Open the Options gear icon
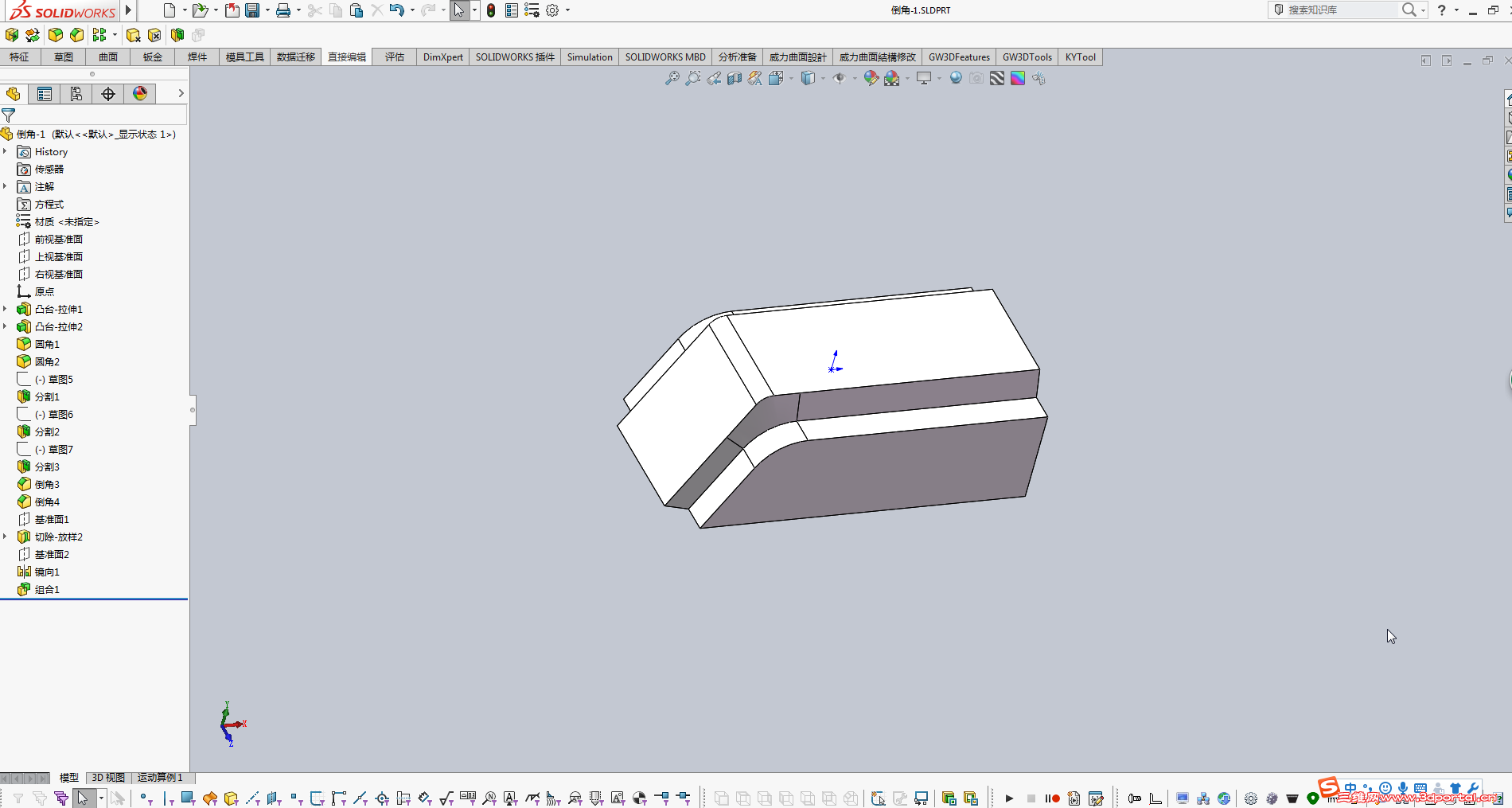This screenshot has width=1512, height=808. [x=552, y=10]
